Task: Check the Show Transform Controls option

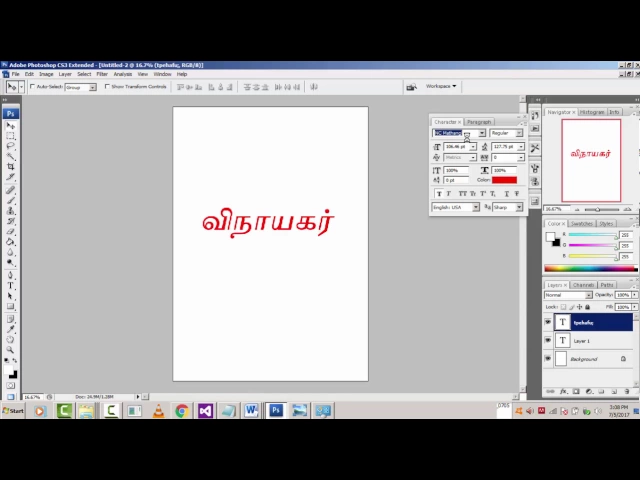Action: 107,87
